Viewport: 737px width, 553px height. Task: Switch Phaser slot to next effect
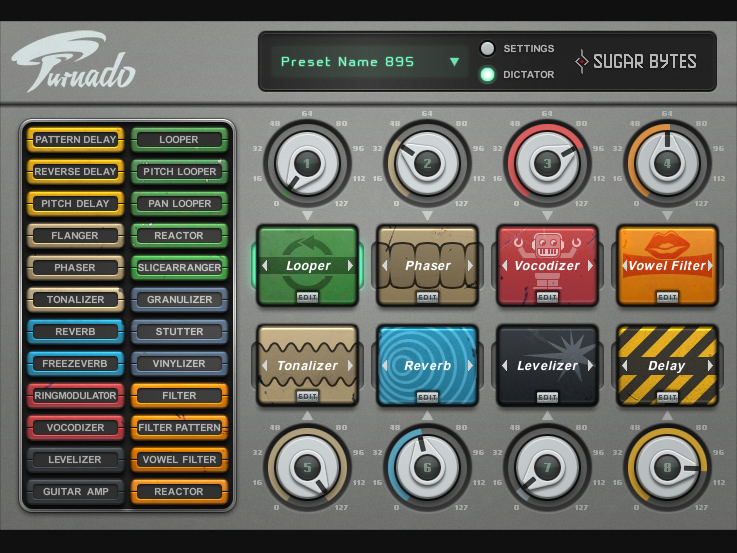tap(470, 265)
